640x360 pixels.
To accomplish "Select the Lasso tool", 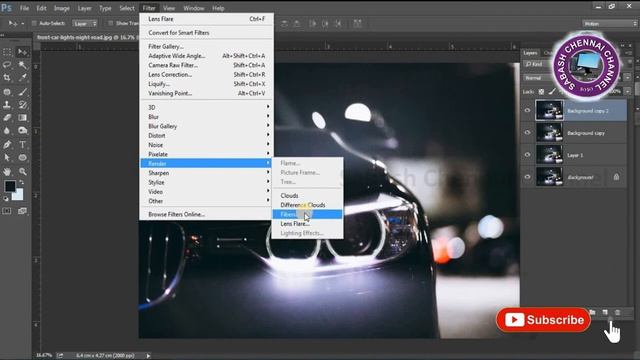I will pyautogui.click(x=7, y=65).
